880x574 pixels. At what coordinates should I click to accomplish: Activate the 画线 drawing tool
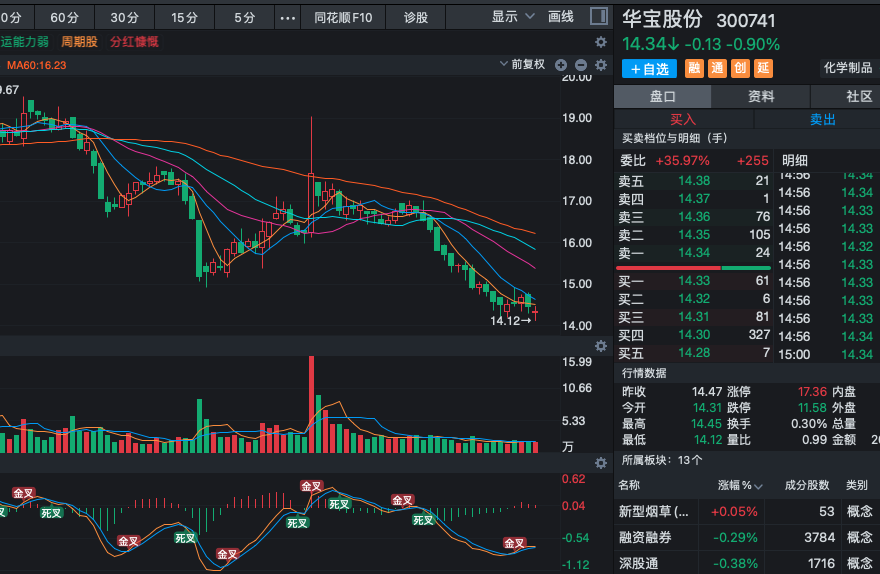pyautogui.click(x=561, y=17)
